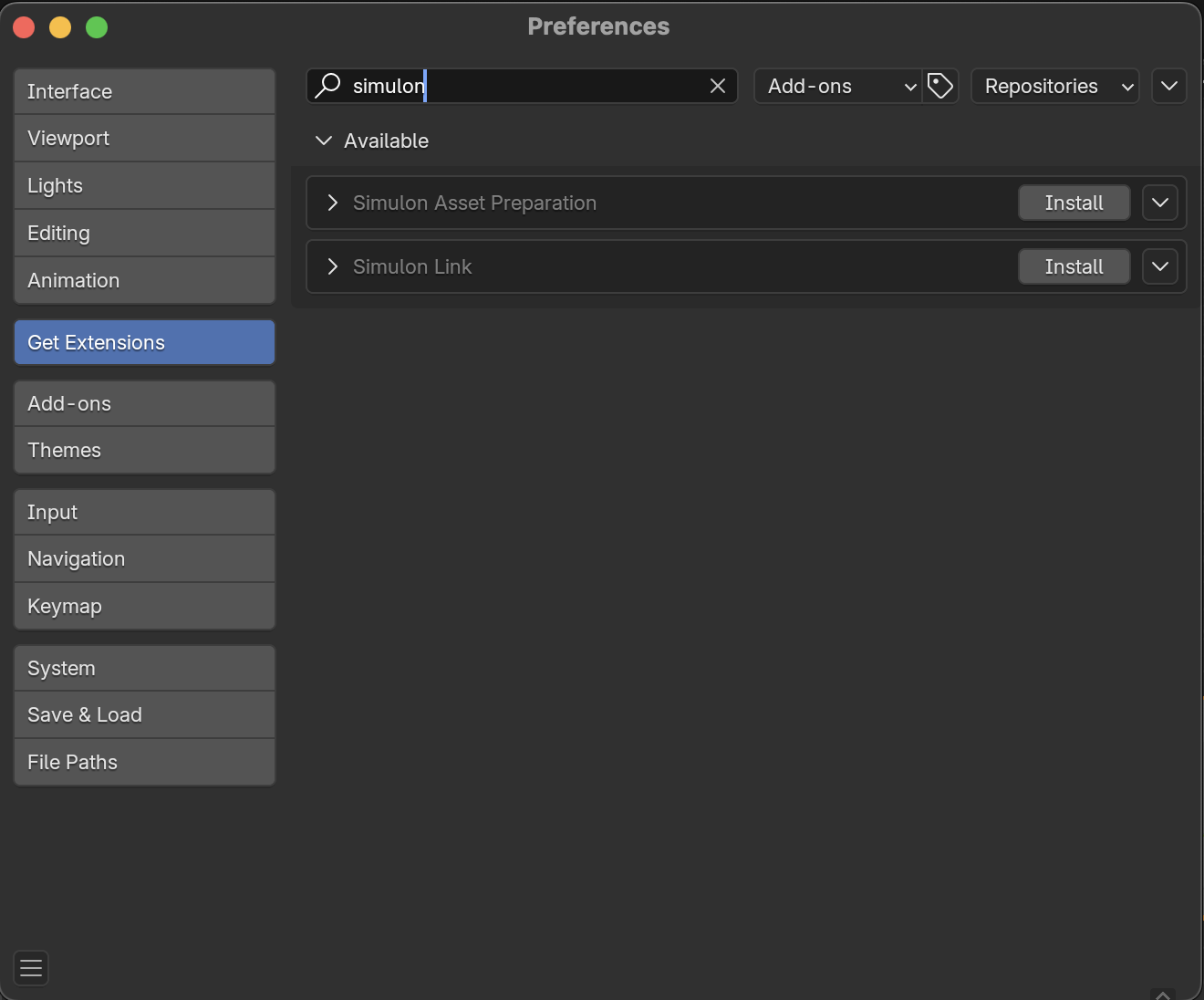Screen dimensions: 1204x1000
Task: Expand Simulon Link details
Action: [333, 266]
